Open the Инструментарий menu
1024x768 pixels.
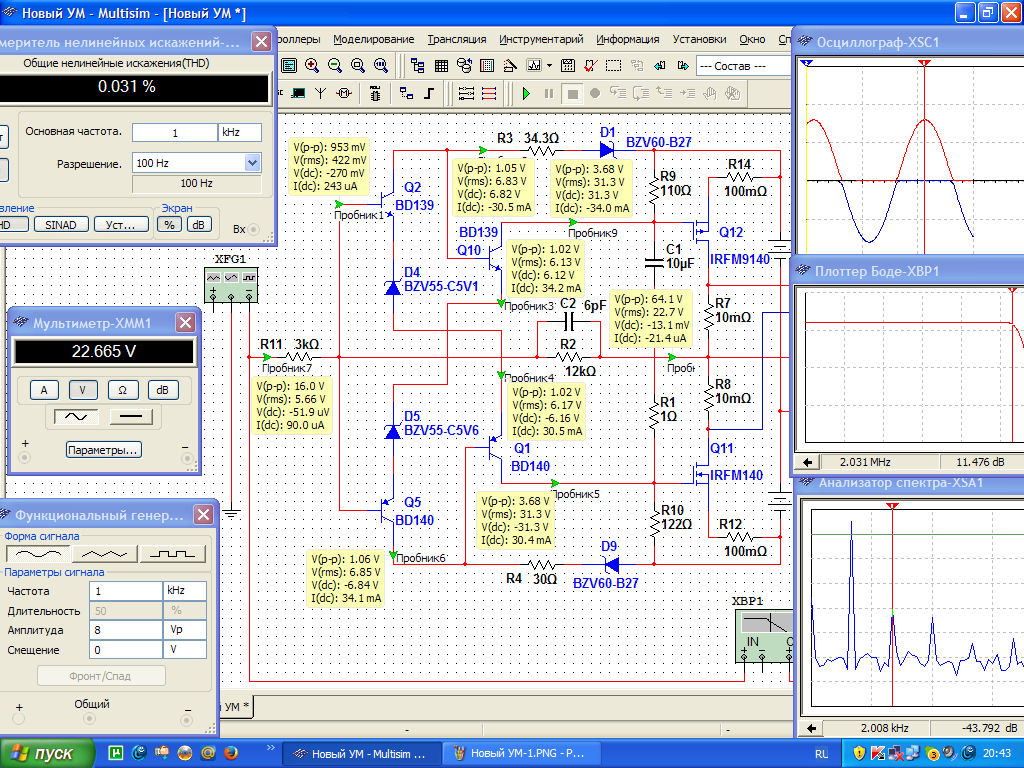point(541,39)
